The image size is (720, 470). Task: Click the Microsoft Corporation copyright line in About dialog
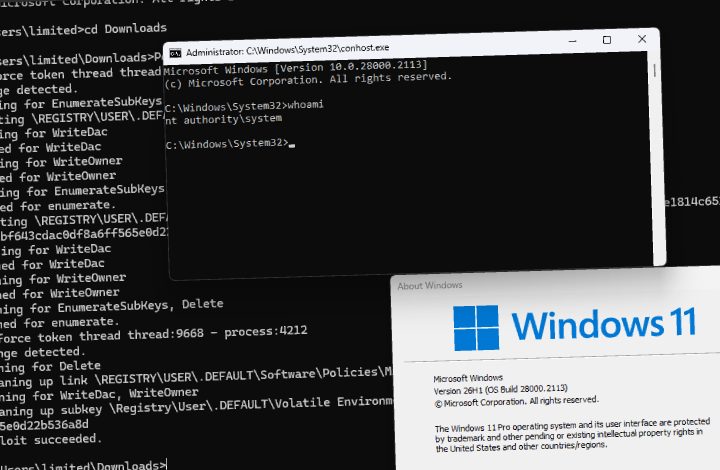click(x=517, y=402)
